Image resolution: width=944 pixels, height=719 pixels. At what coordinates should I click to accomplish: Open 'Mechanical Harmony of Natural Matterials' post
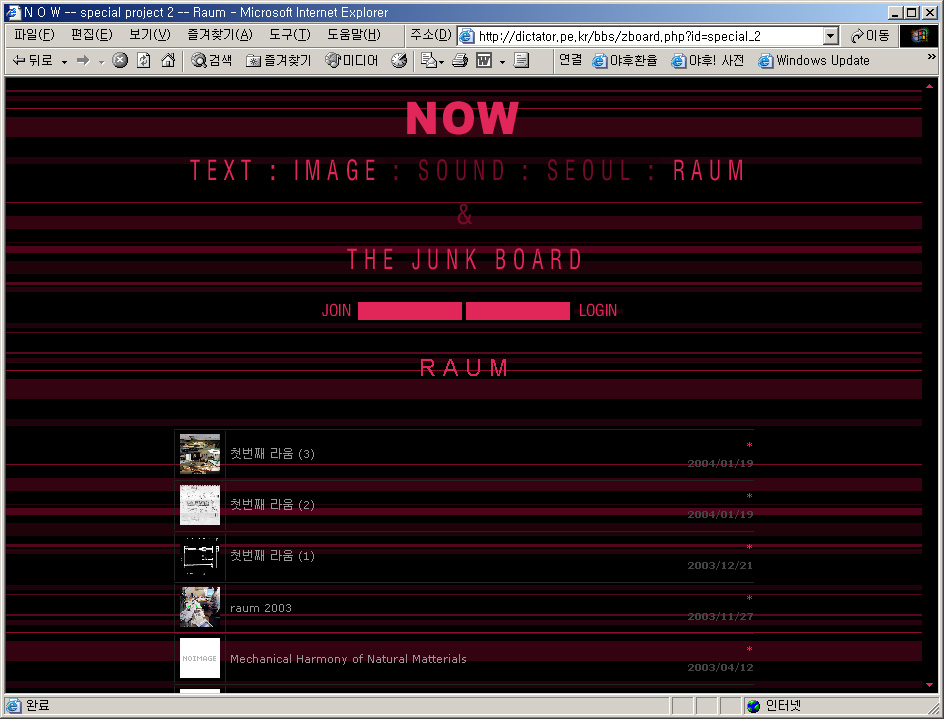(x=348, y=659)
